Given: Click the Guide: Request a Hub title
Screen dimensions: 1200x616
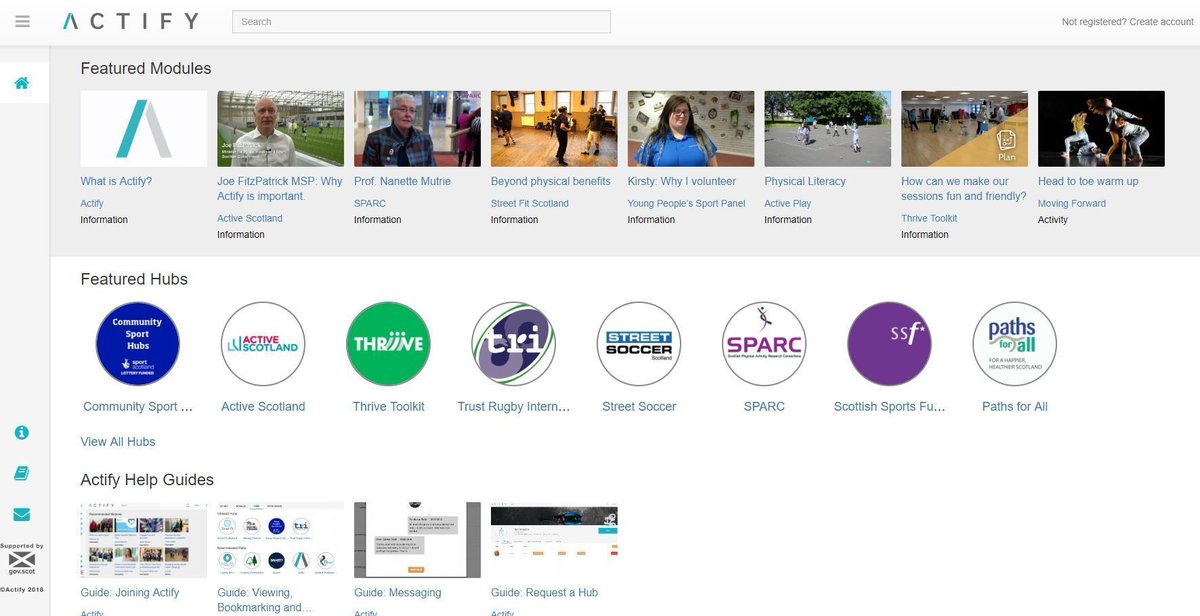Looking at the screenshot, I should (544, 593).
